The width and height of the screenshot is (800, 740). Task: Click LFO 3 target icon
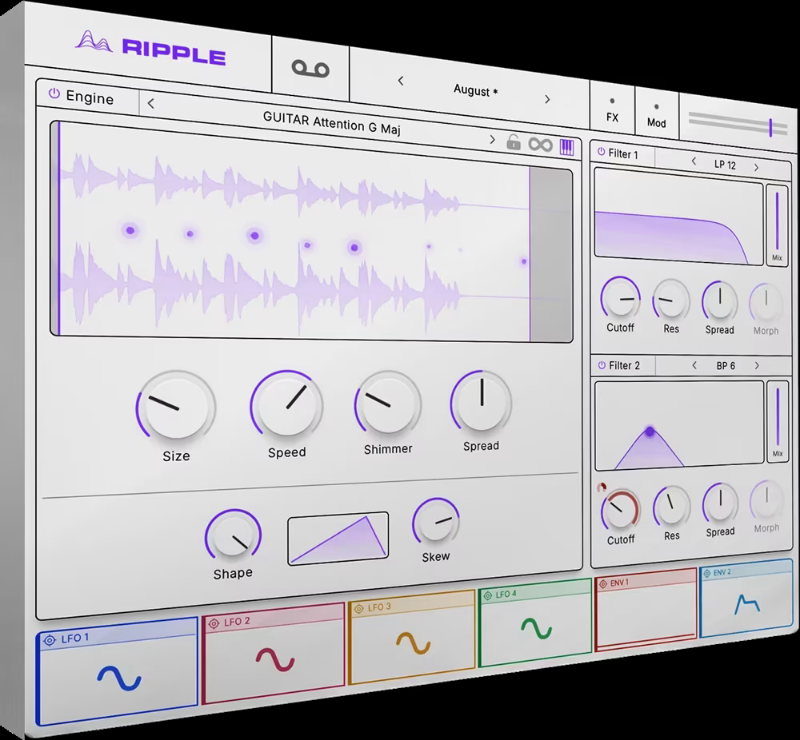359,609
